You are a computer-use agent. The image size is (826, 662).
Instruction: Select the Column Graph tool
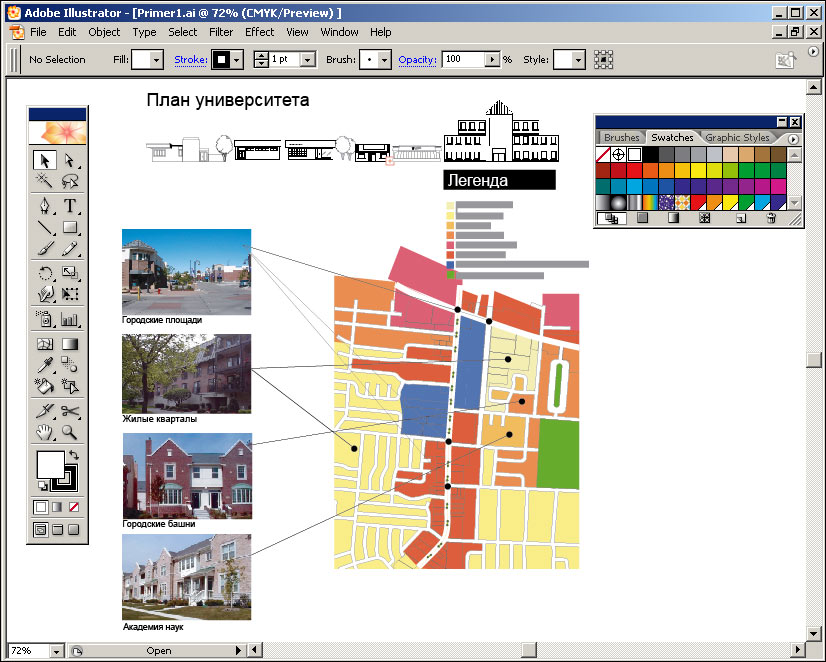70,319
